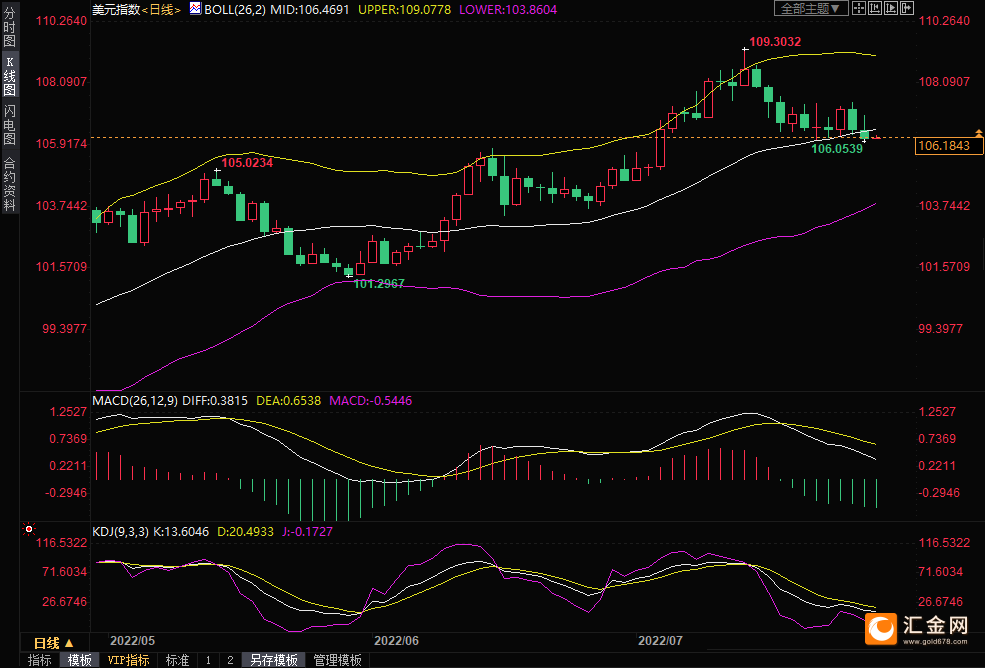Click the 2022/06 date axis label
Screen dimensions: 985x668
point(396,641)
